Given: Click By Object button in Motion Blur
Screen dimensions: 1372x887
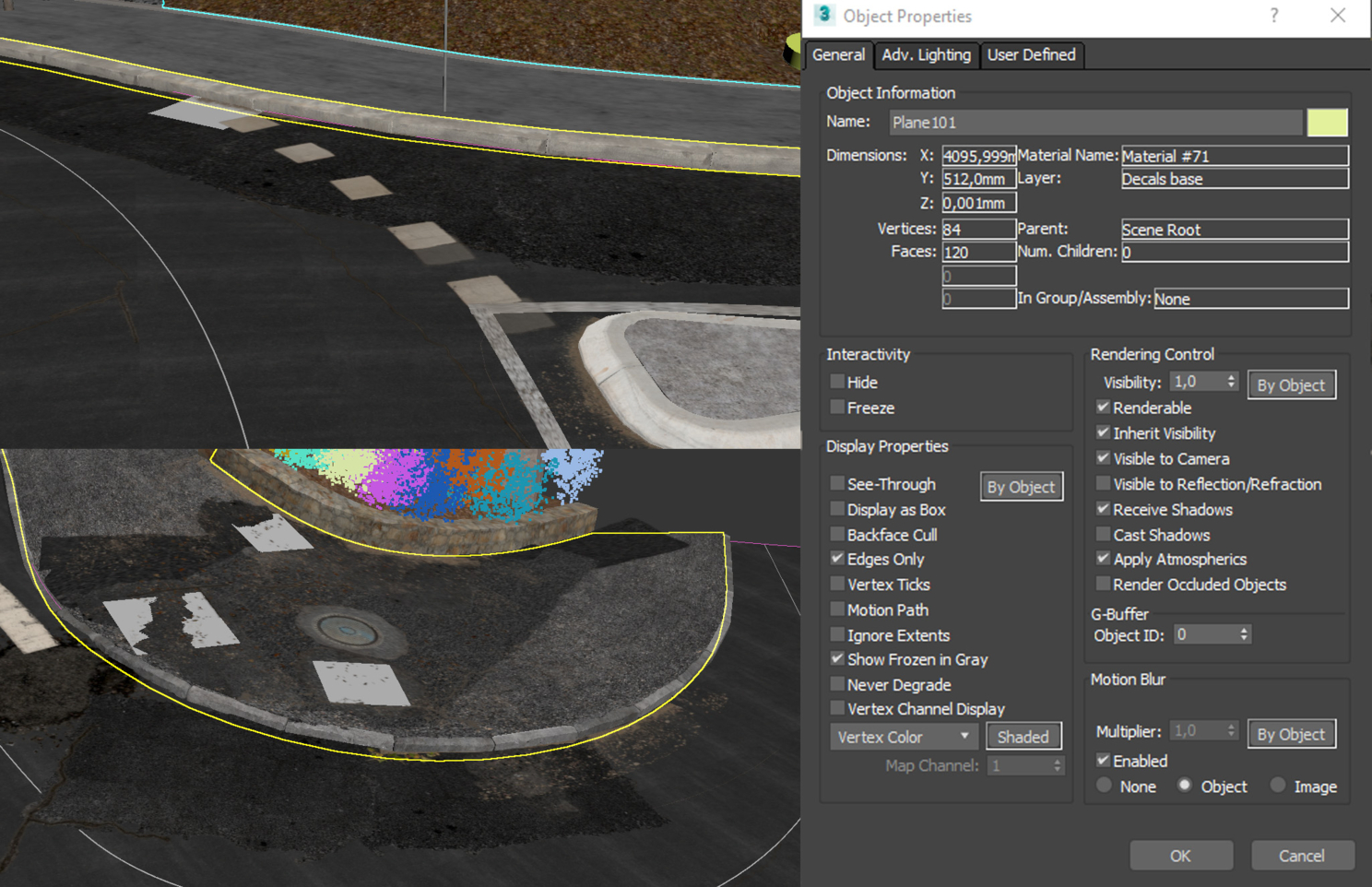Looking at the screenshot, I should point(1291,735).
